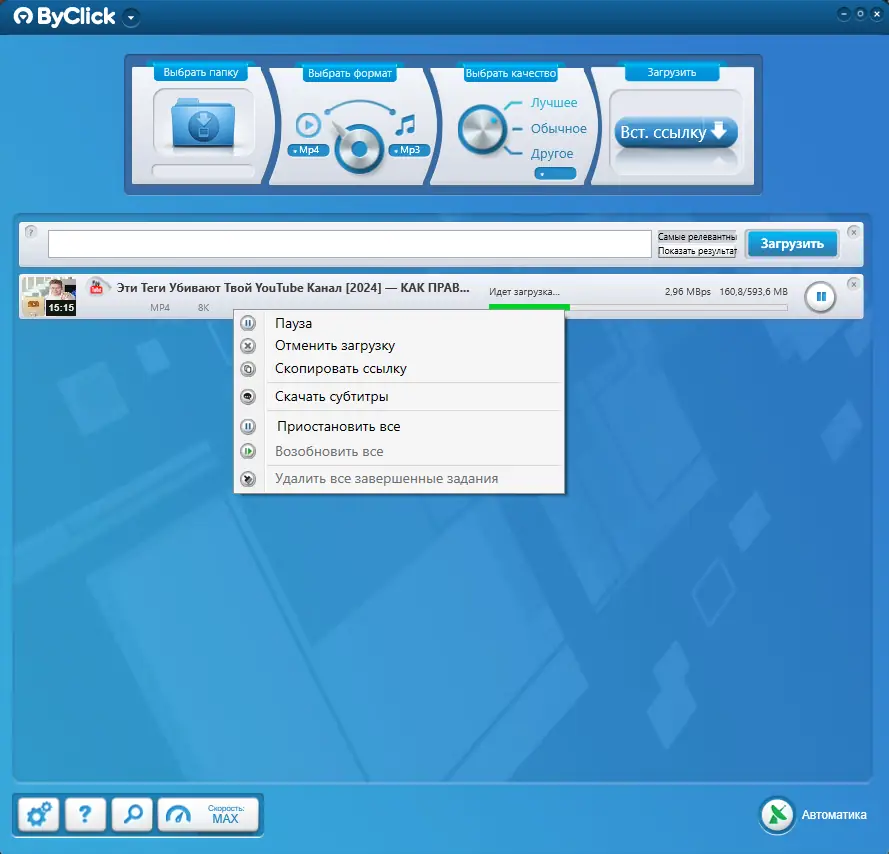This screenshot has height=854, width=889.
Task: Click the download folder icon
Action: (x=203, y=123)
